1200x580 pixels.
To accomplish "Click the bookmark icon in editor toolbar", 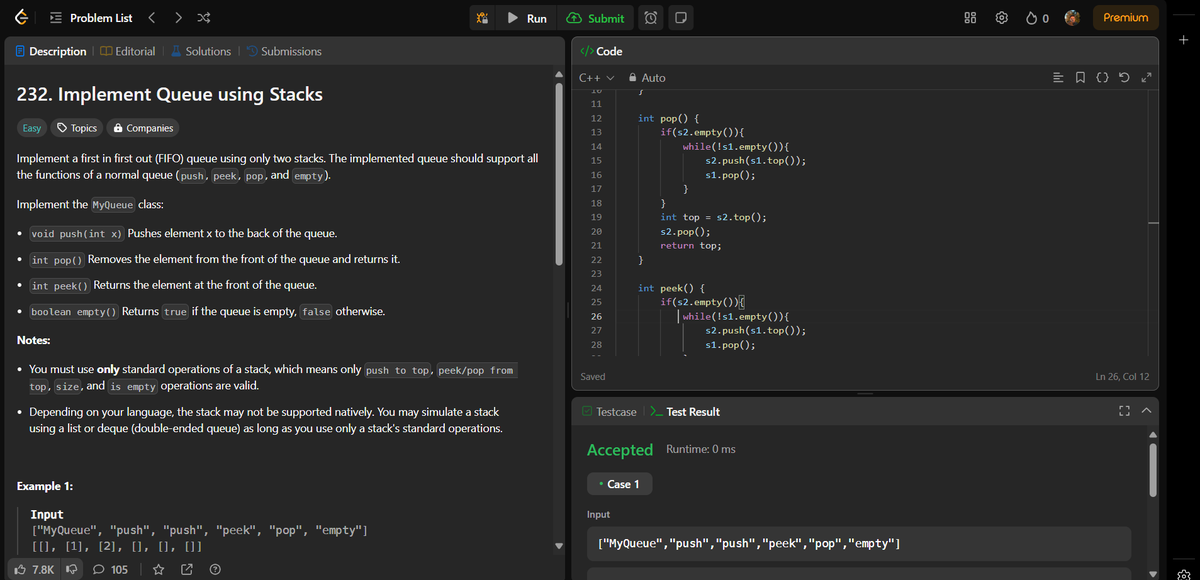I will click(x=1080, y=77).
